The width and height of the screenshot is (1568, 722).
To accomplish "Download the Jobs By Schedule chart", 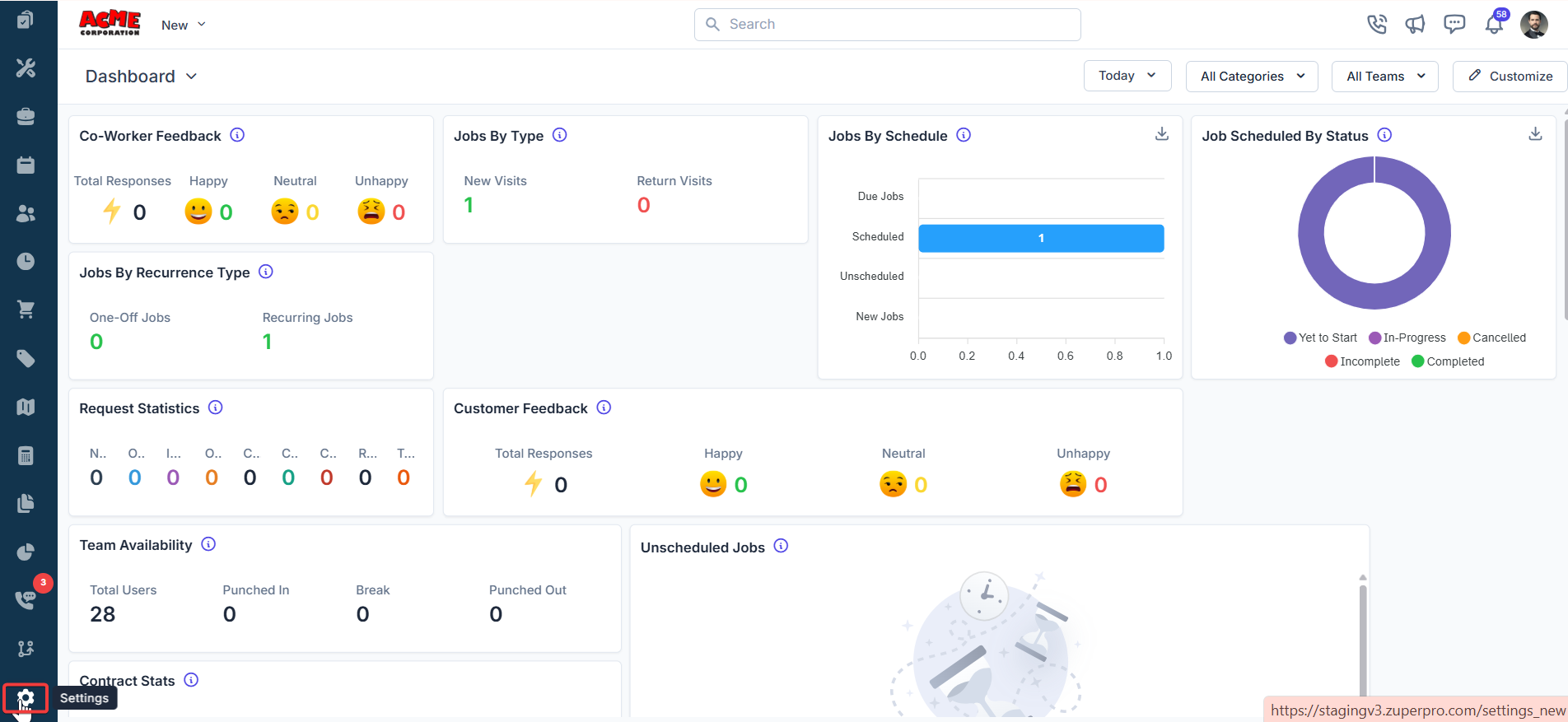I will coord(1162,134).
